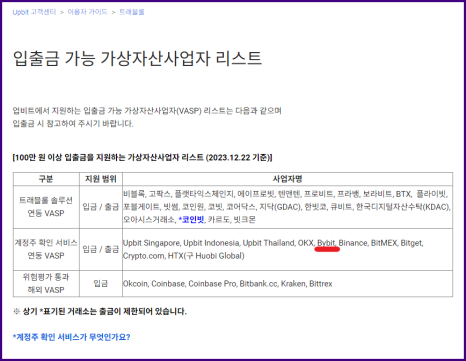Click the 구분 column header

point(46,179)
